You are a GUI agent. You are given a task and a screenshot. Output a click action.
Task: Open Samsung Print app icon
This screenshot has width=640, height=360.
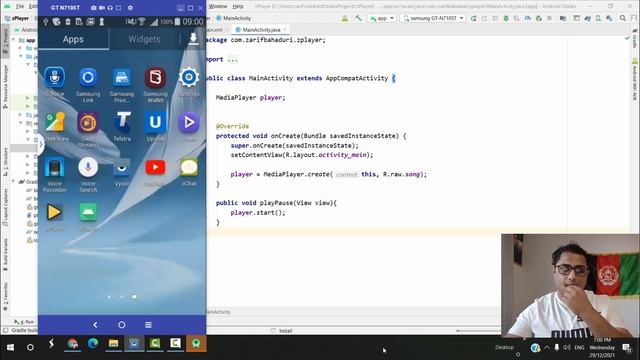(x=122, y=78)
